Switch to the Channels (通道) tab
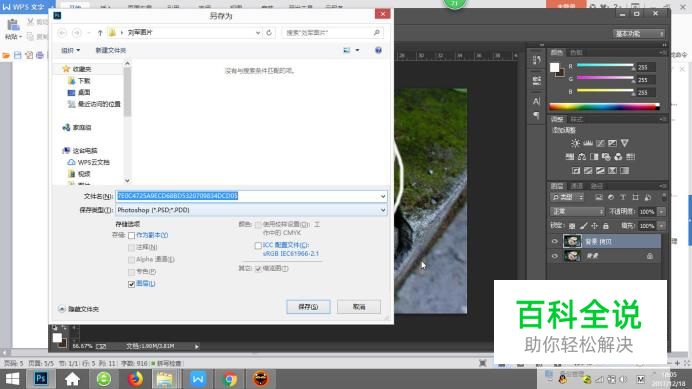The image size is (692, 389). point(577,186)
